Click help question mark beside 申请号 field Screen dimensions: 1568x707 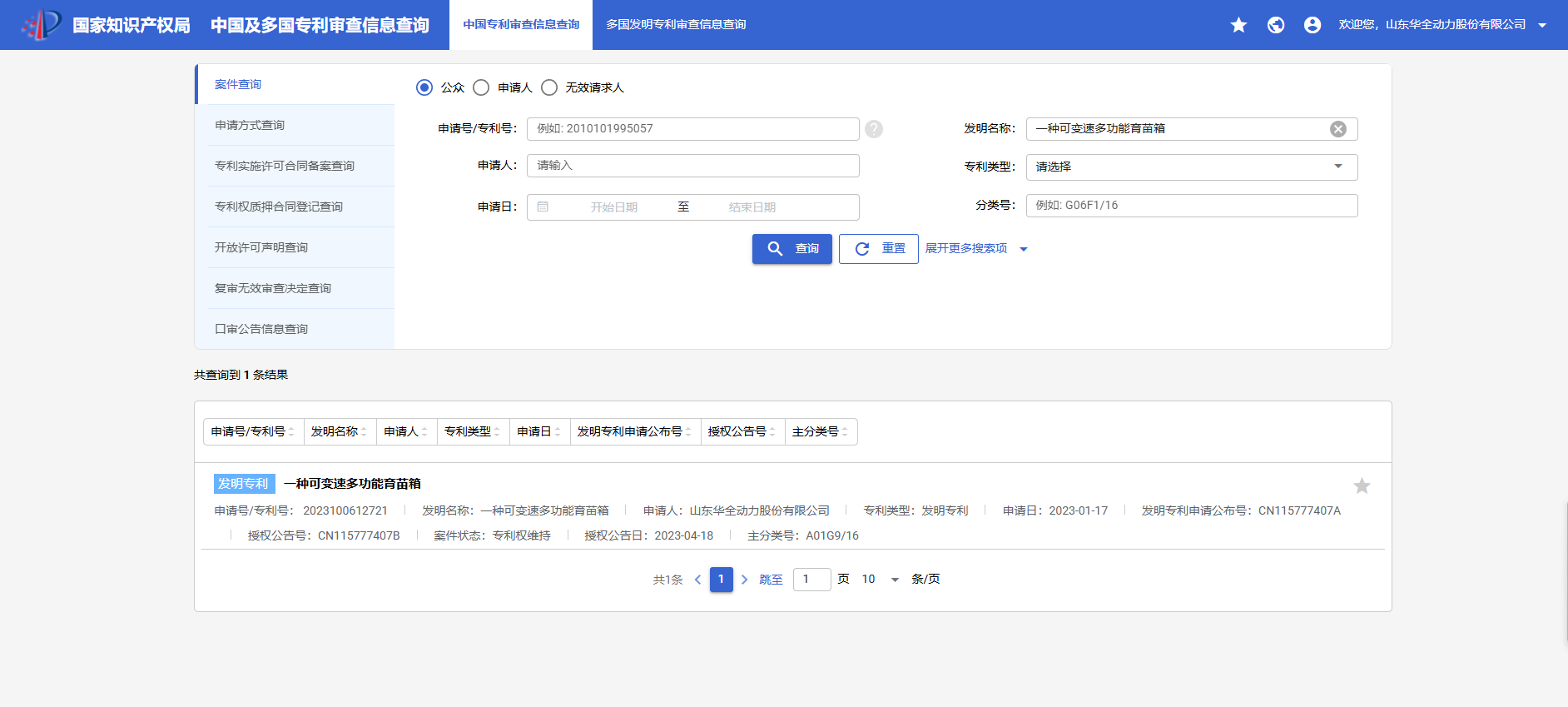[874, 129]
